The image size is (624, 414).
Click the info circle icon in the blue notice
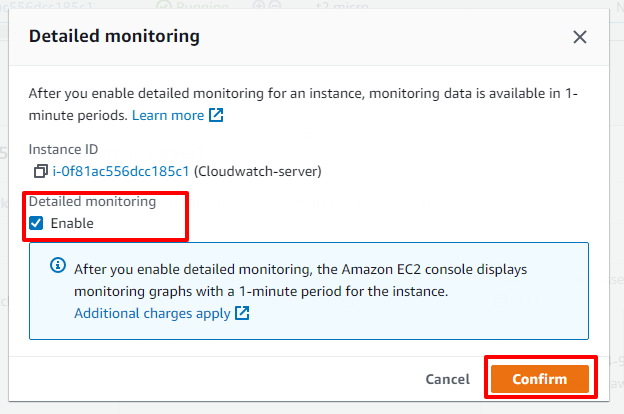tap(58, 265)
